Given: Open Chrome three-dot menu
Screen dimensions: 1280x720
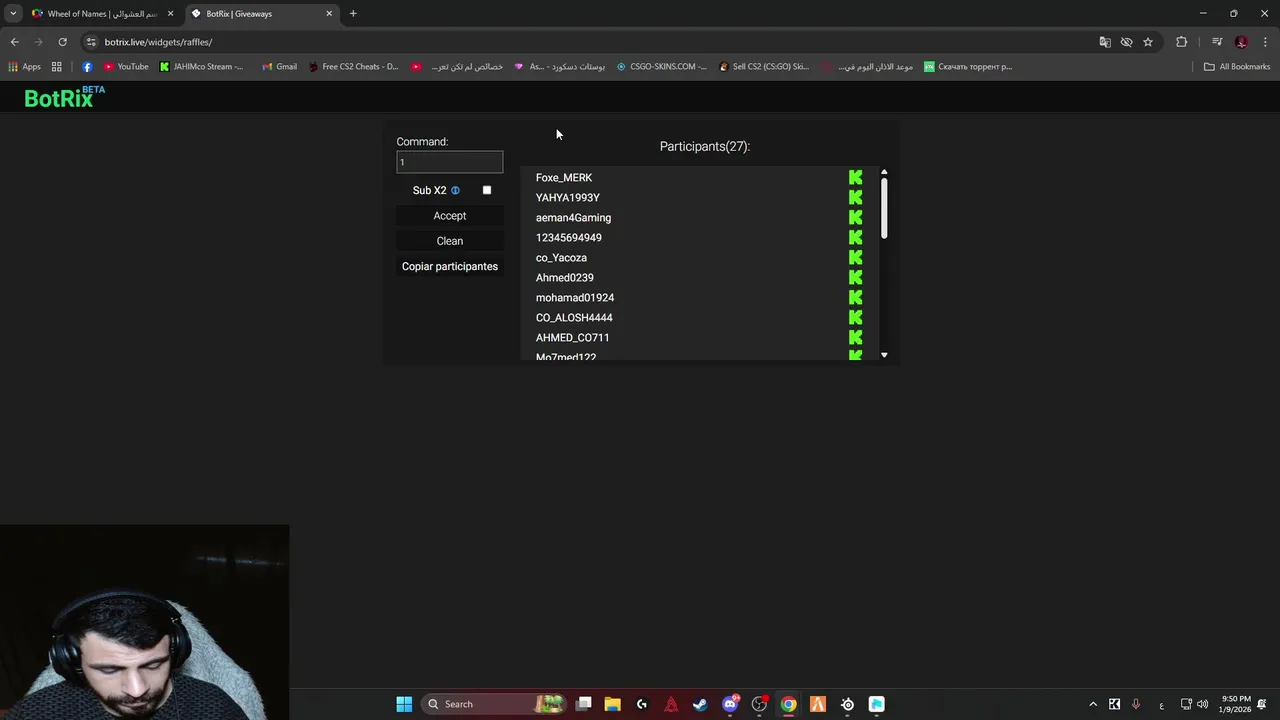Looking at the screenshot, I should 1266,42.
